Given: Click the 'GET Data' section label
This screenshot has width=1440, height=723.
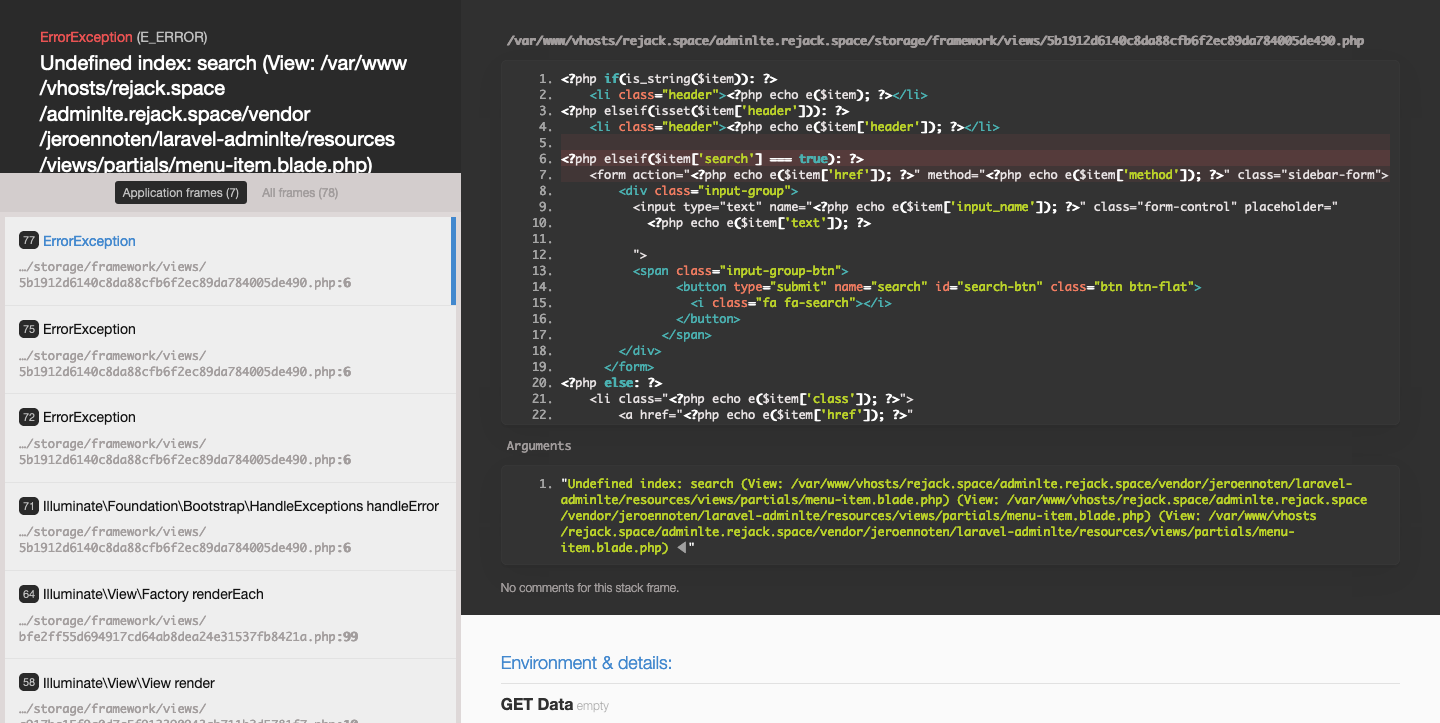Looking at the screenshot, I should [x=536, y=704].
